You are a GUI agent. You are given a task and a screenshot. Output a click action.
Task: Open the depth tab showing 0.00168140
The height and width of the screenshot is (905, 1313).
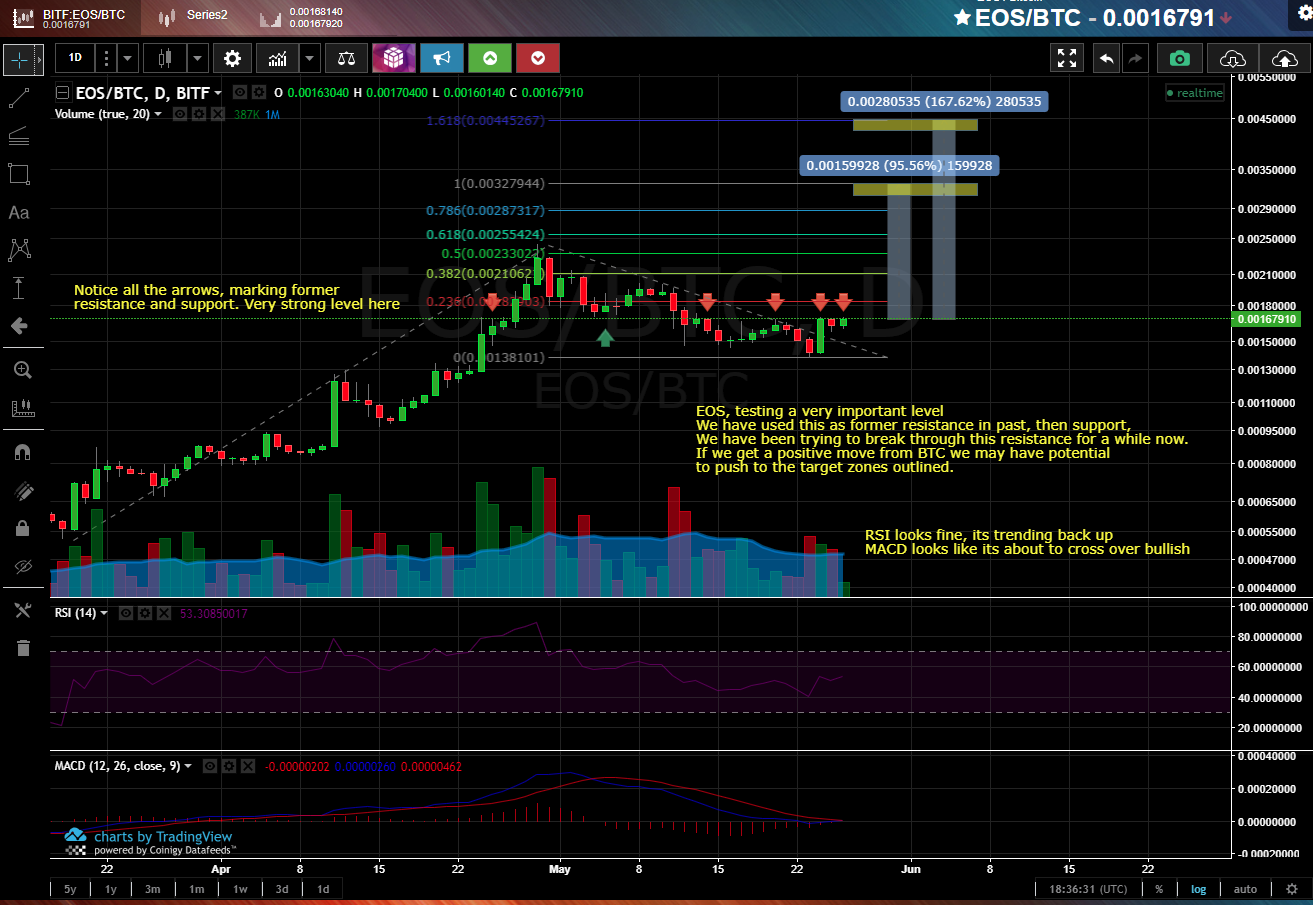pyautogui.click(x=302, y=18)
